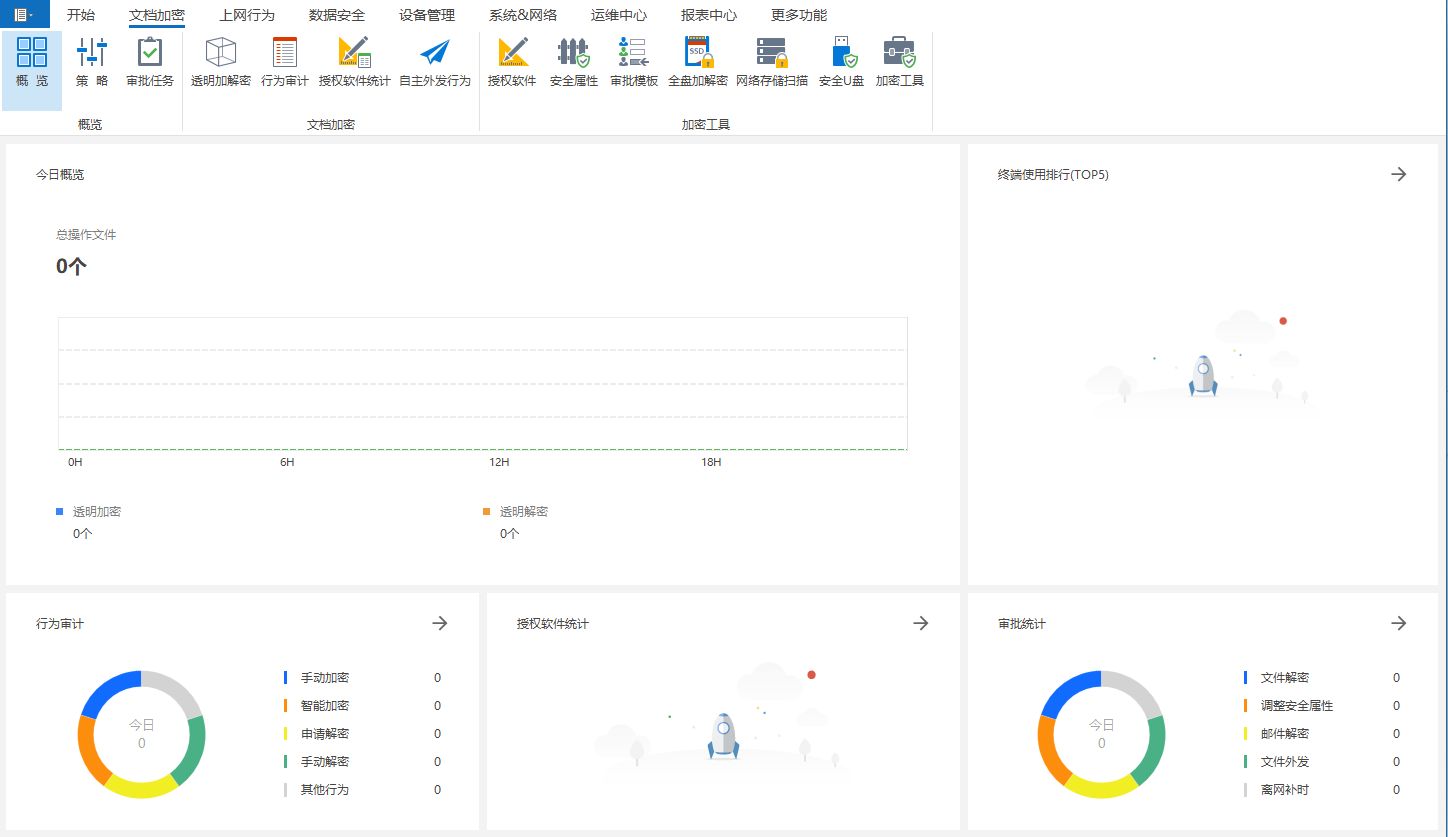Image resolution: width=1448 pixels, height=837 pixels.
Task: Switch to the 开始 tab
Action: pyautogui.click(x=81, y=15)
